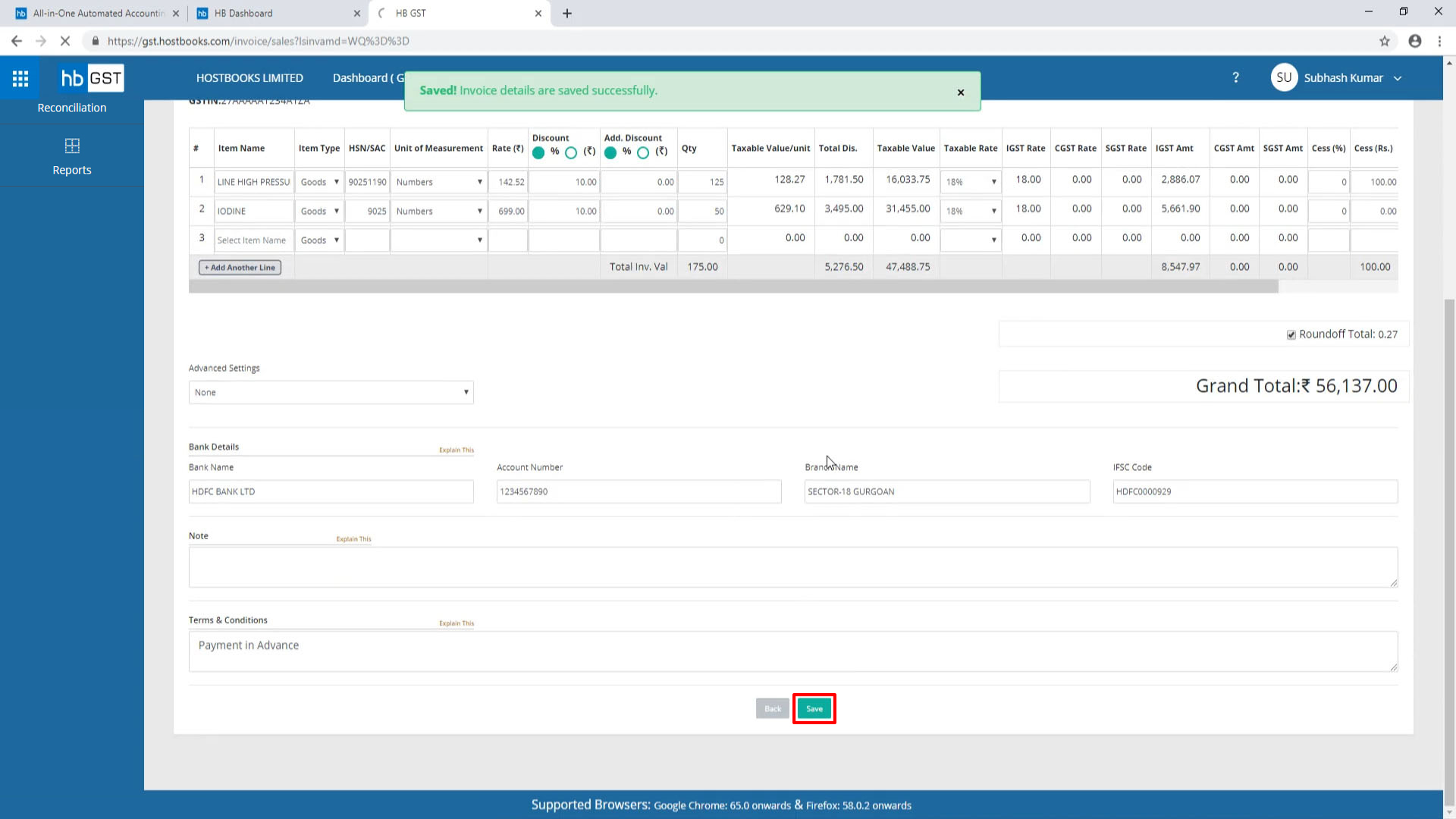Switch to HB Dashboard browser tab
This screenshot has height=819, width=1456.
(278, 13)
